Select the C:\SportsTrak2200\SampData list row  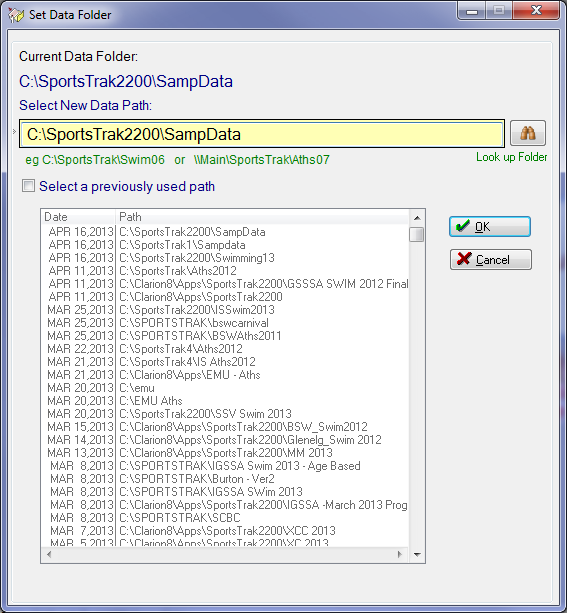pyautogui.click(x=225, y=232)
